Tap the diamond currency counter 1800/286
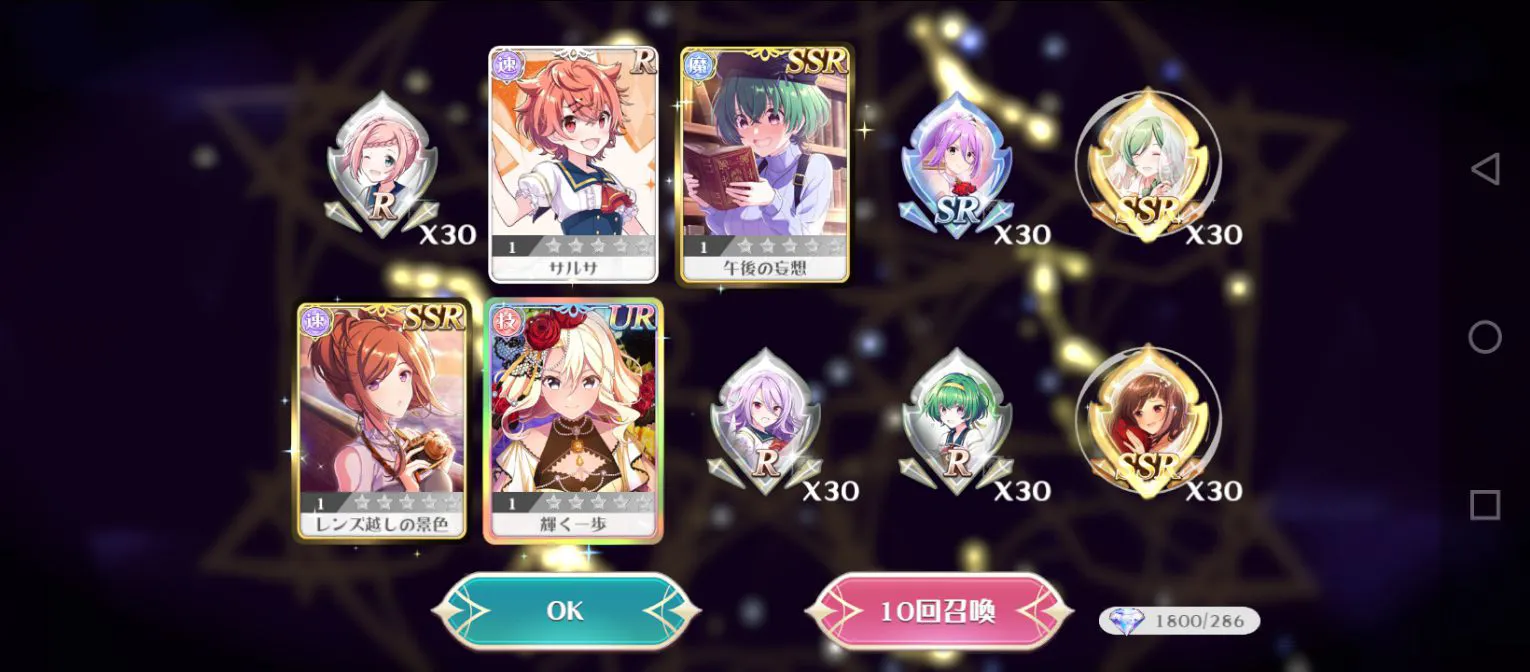 tap(1179, 621)
